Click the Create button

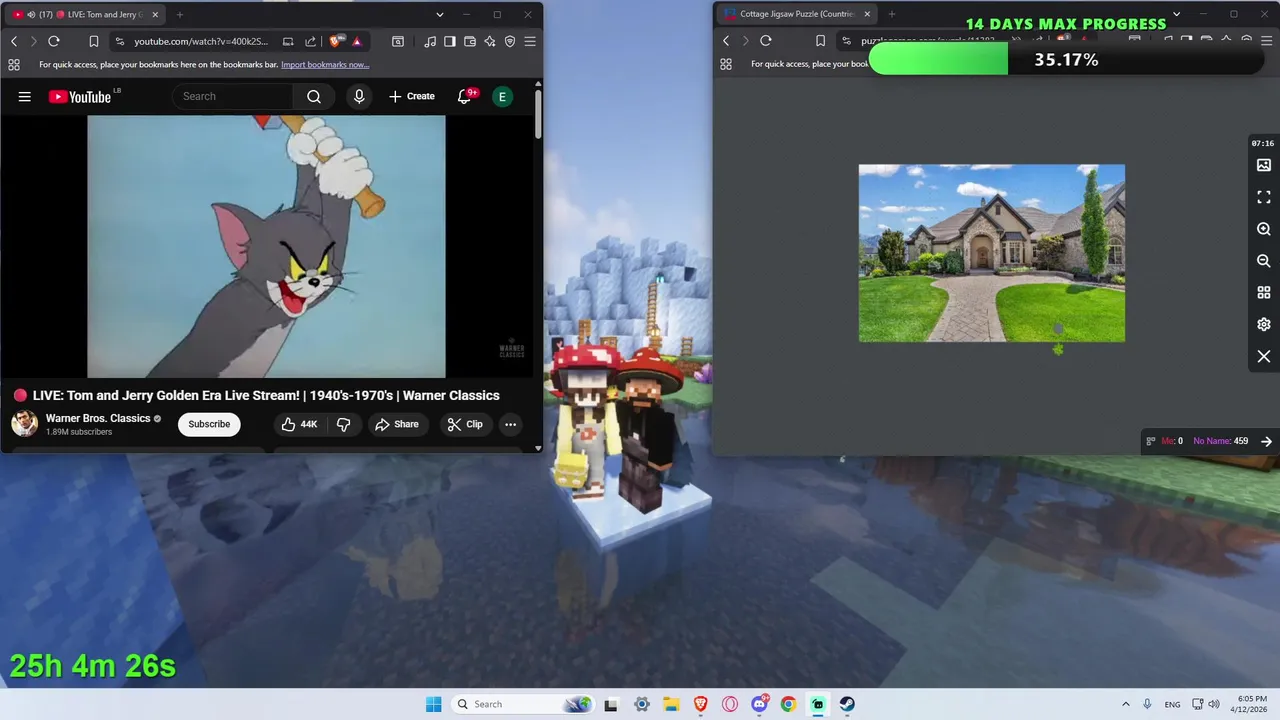point(412,96)
